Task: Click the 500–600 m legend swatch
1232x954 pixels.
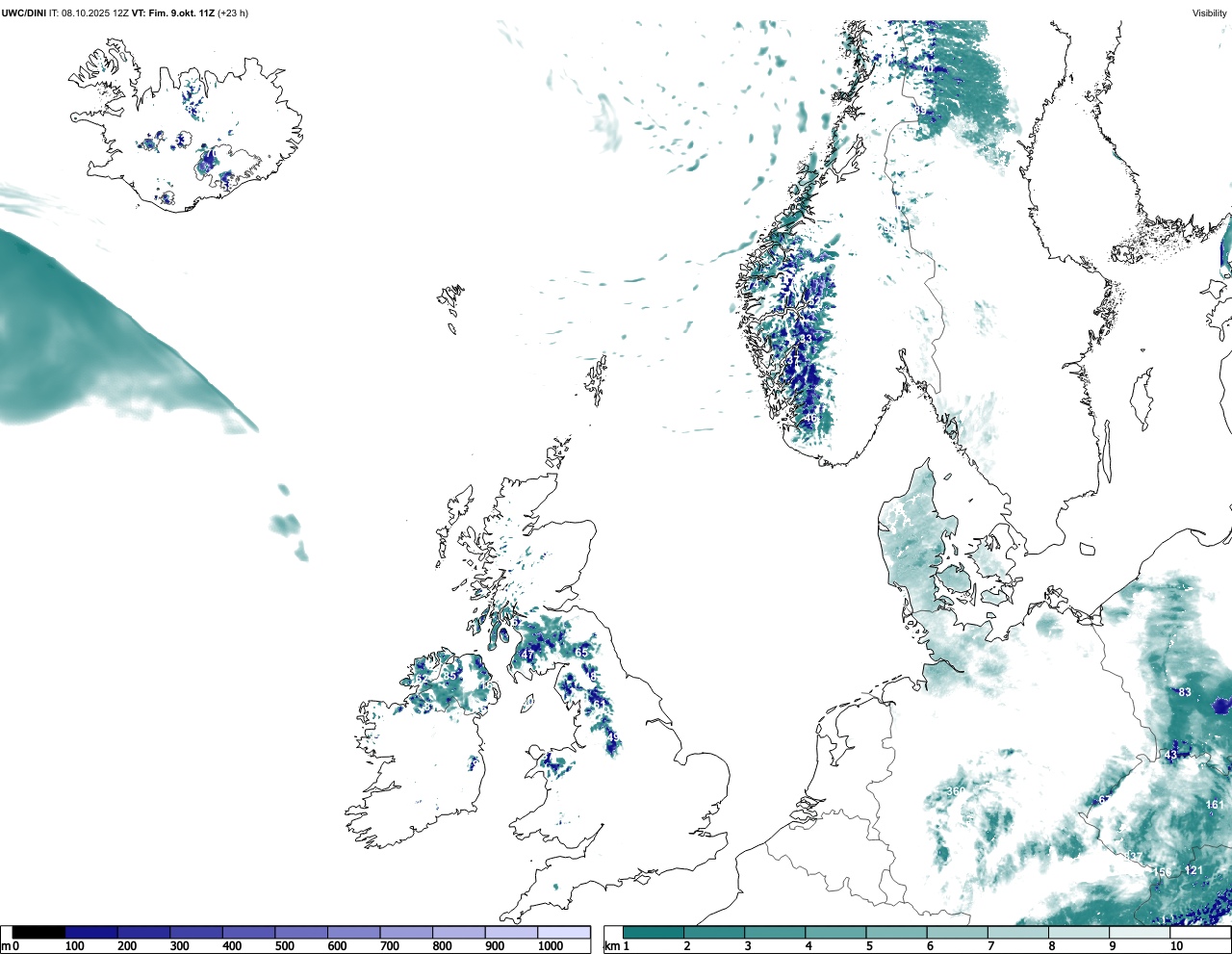Action: pos(300,933)
